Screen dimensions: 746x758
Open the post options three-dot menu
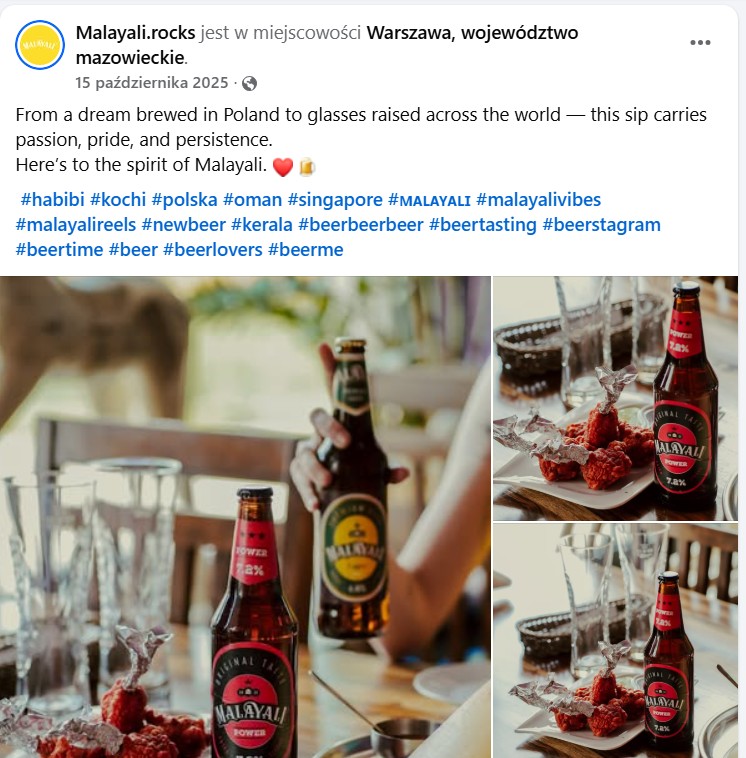click(x=700, y=43)
